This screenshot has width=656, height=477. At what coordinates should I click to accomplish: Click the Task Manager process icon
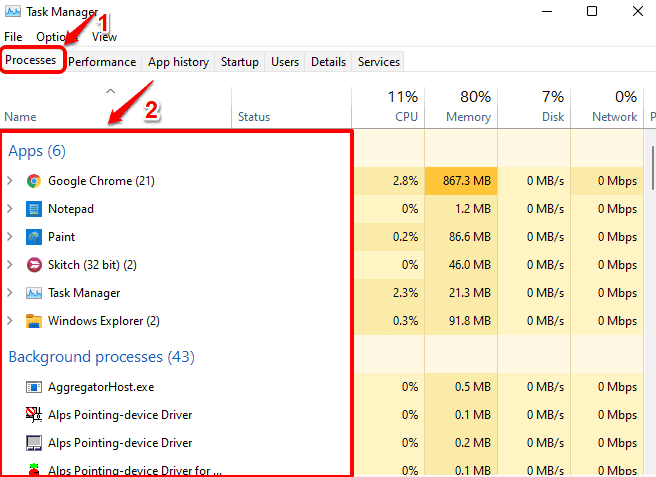coord(34,293)
